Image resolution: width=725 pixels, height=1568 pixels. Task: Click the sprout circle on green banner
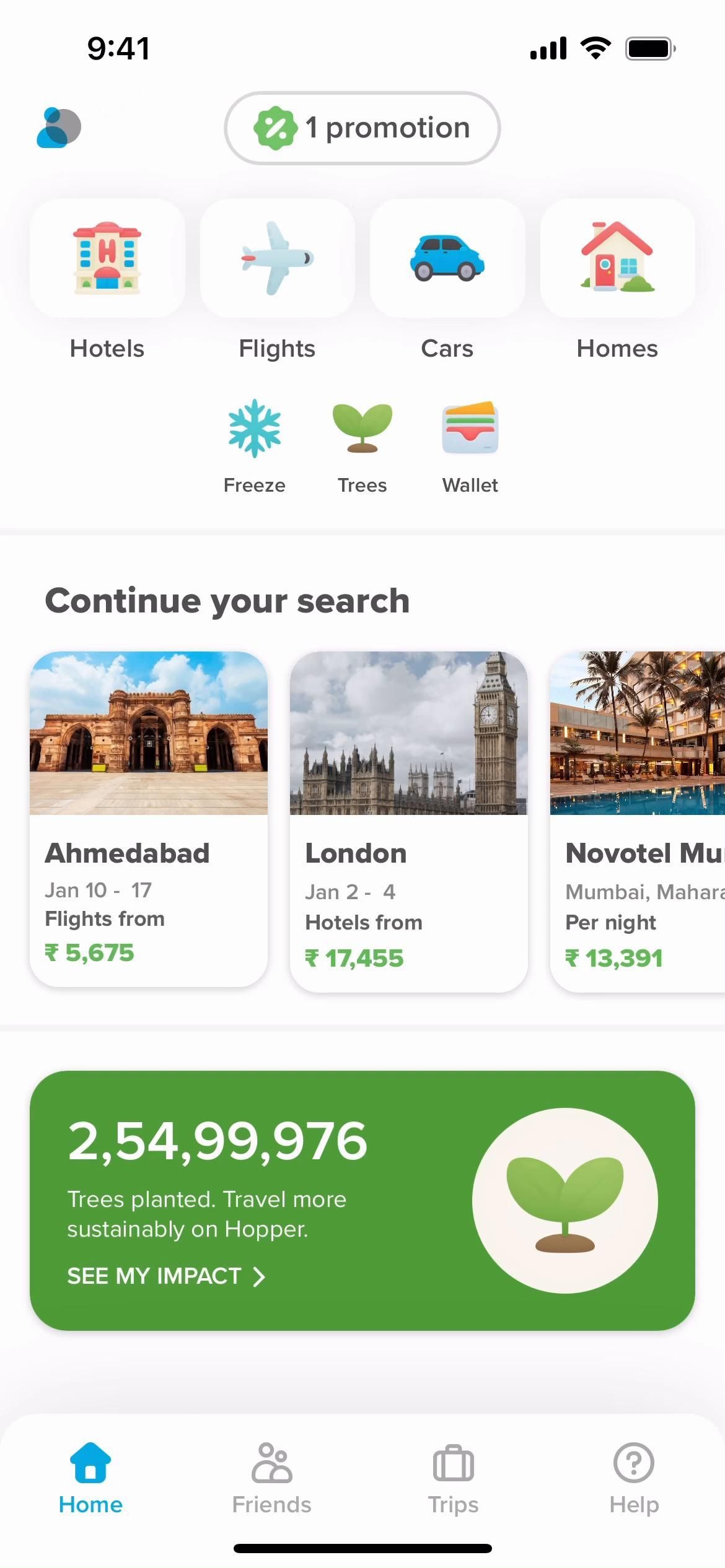[x=565, y=1200]
